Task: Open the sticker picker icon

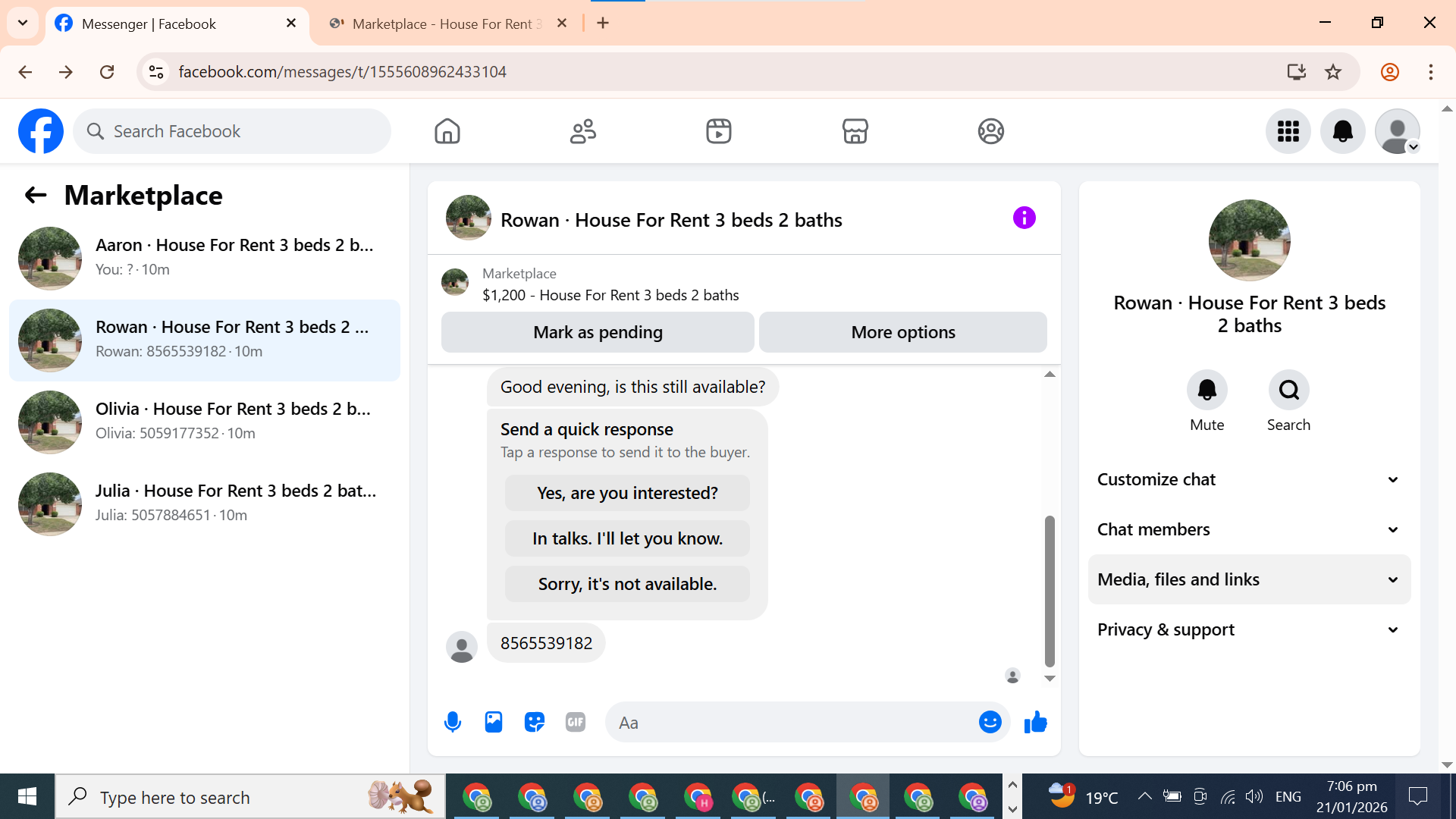Action: tap(535, 722)
